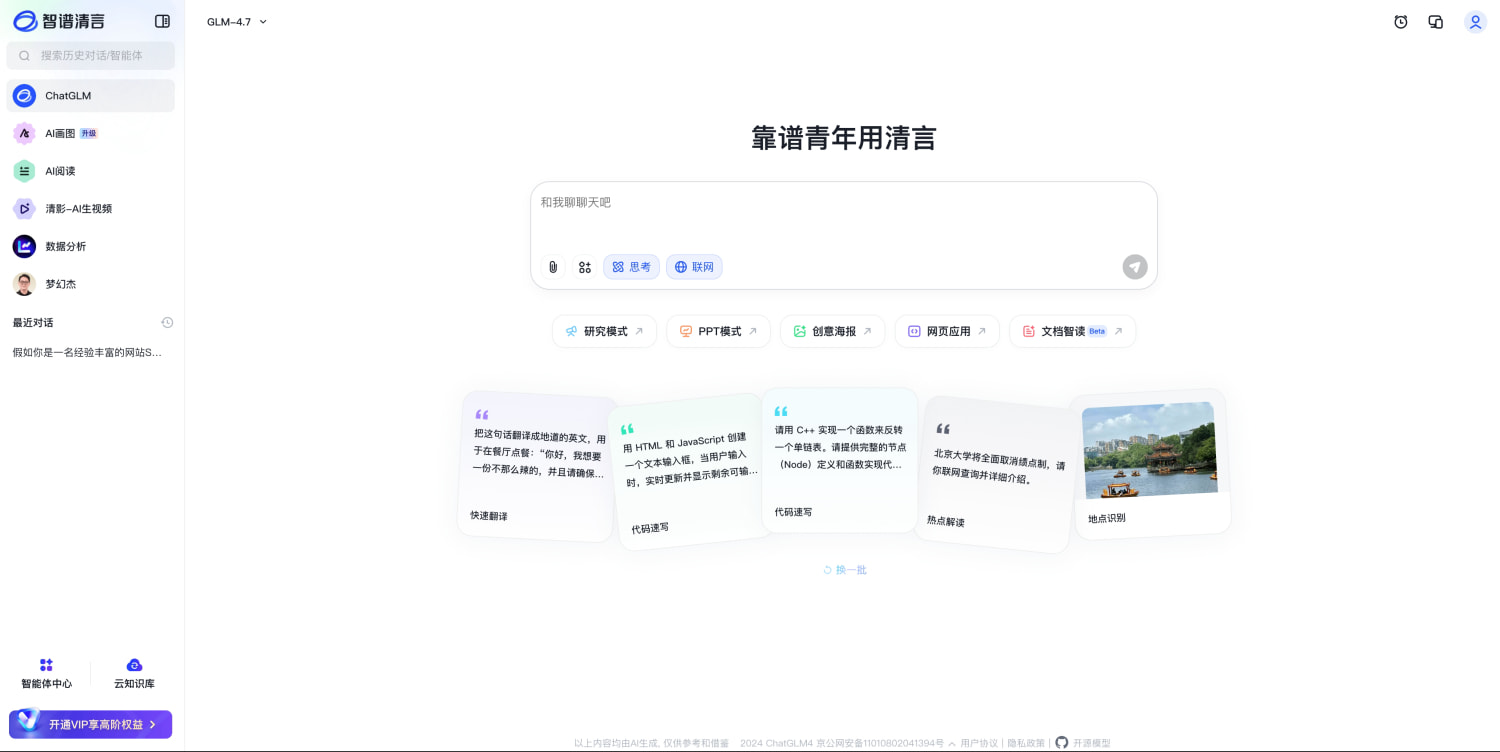Open the user profile avatar
The width and height of the screenshot is (1500, 752).
click(x=1476, y=22)
